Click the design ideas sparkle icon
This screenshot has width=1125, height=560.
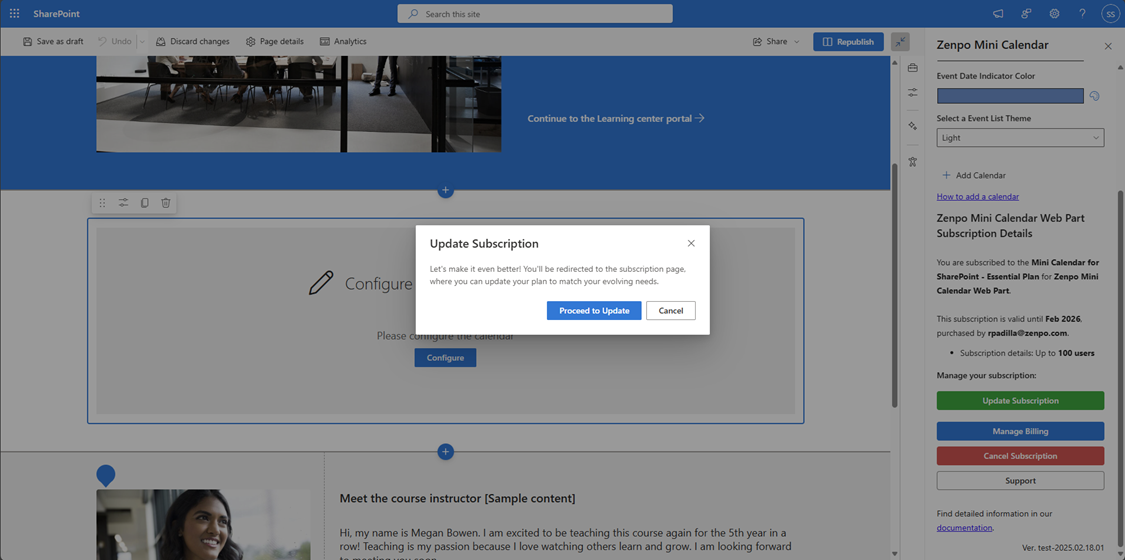coord(912,126)
